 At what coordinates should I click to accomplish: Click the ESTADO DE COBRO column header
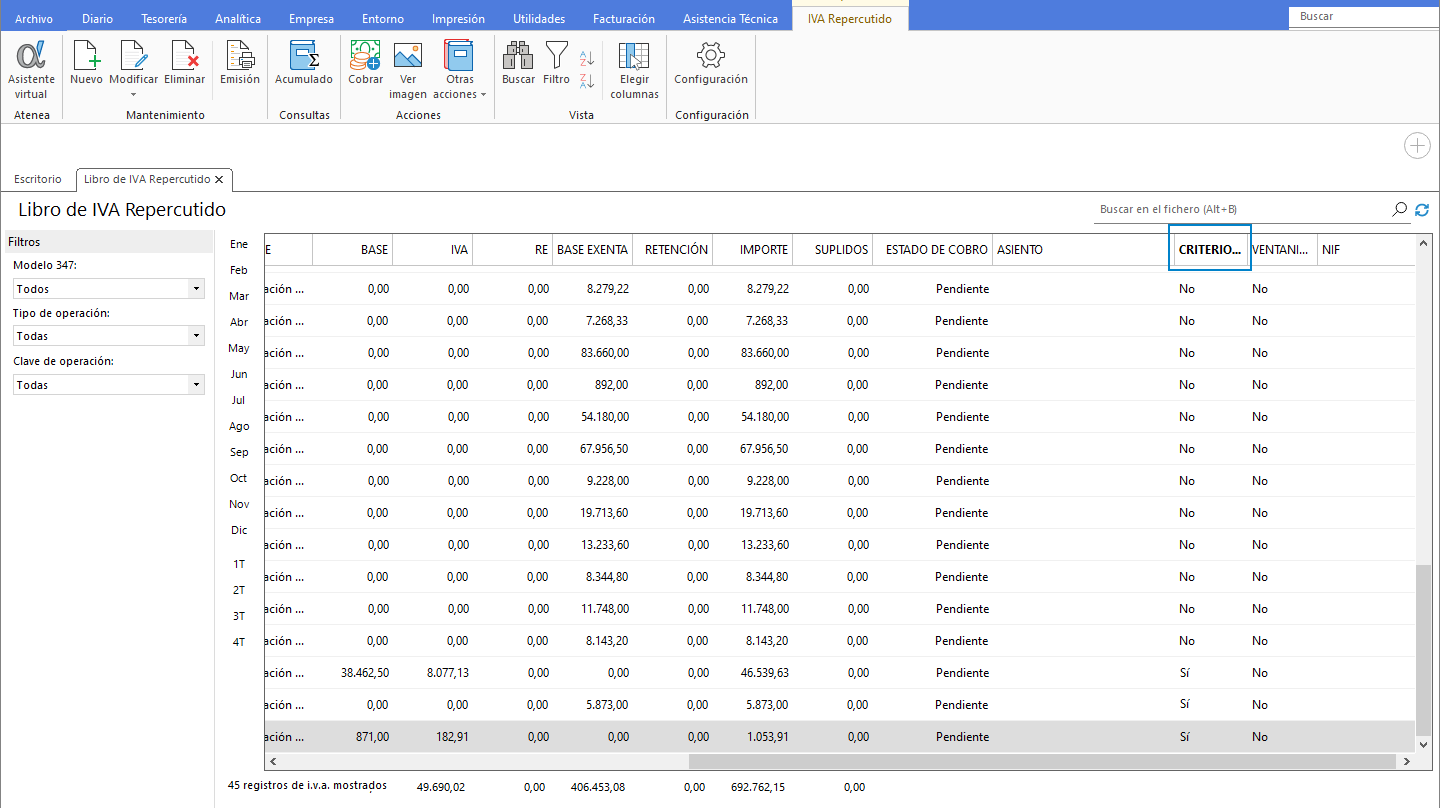(933, 250)
